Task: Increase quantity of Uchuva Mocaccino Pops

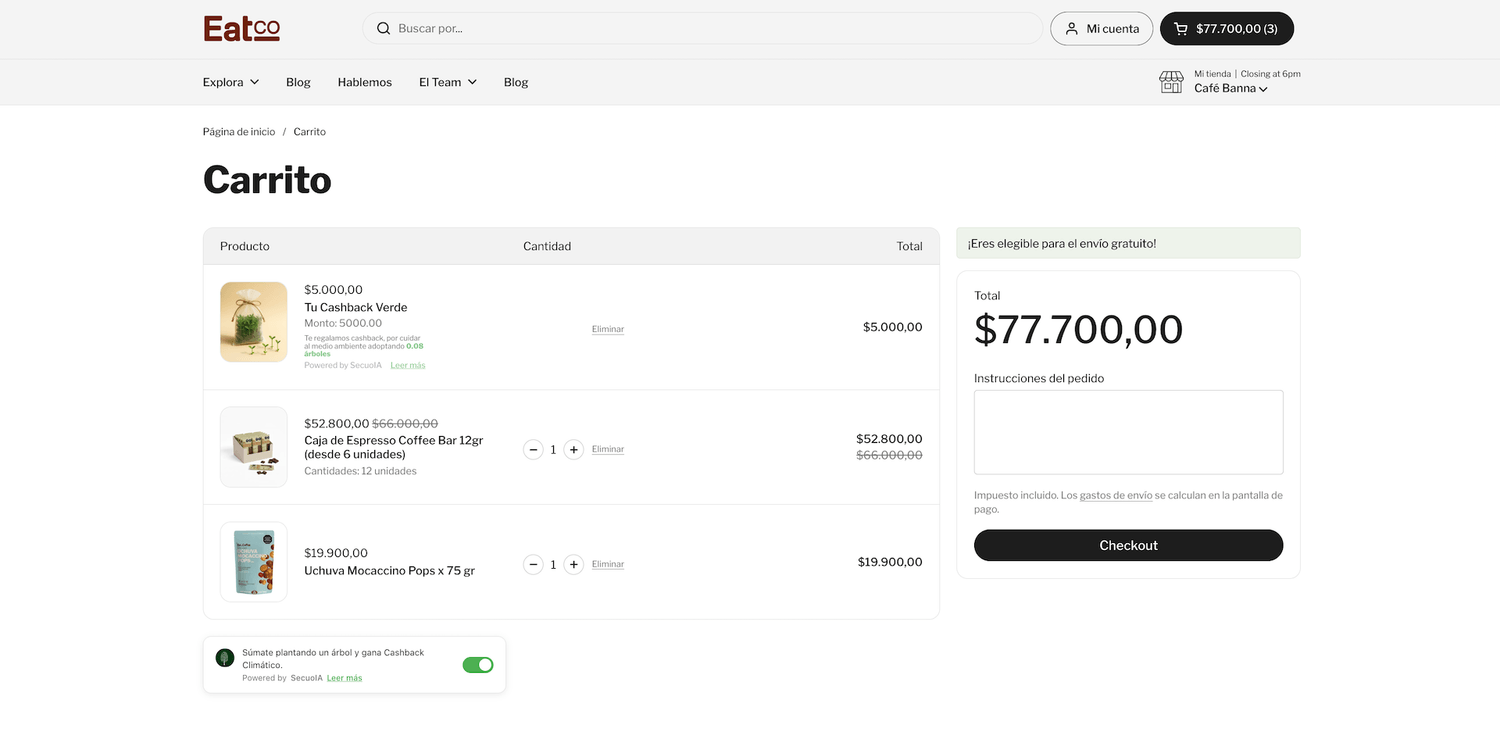Action: (x=573, y=565)
